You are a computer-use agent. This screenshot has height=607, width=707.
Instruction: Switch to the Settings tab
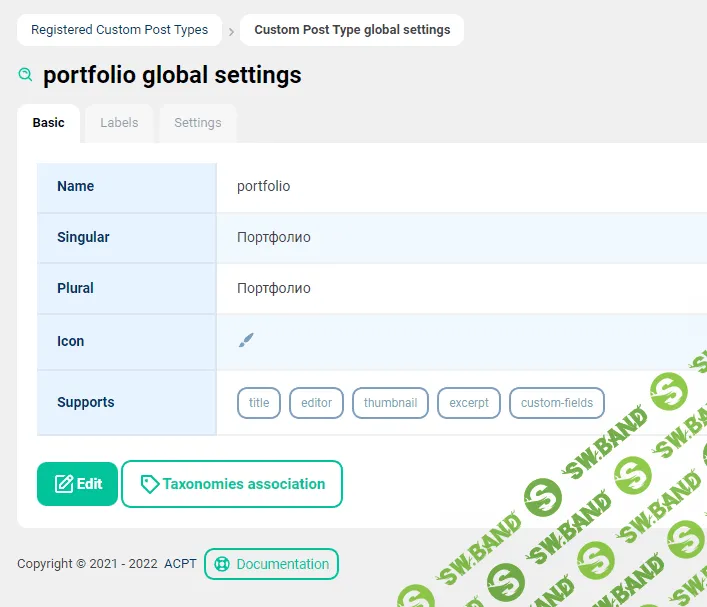197,123
